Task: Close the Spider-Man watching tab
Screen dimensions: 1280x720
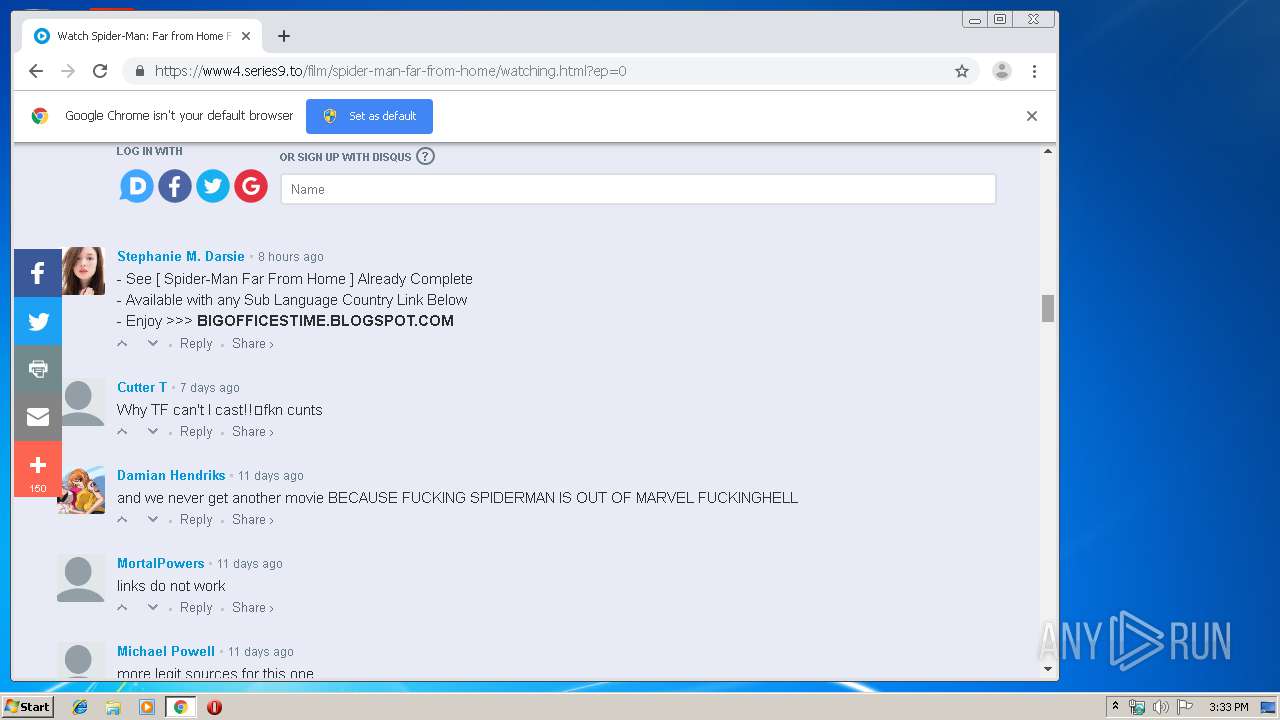Action: coord(246,36)
